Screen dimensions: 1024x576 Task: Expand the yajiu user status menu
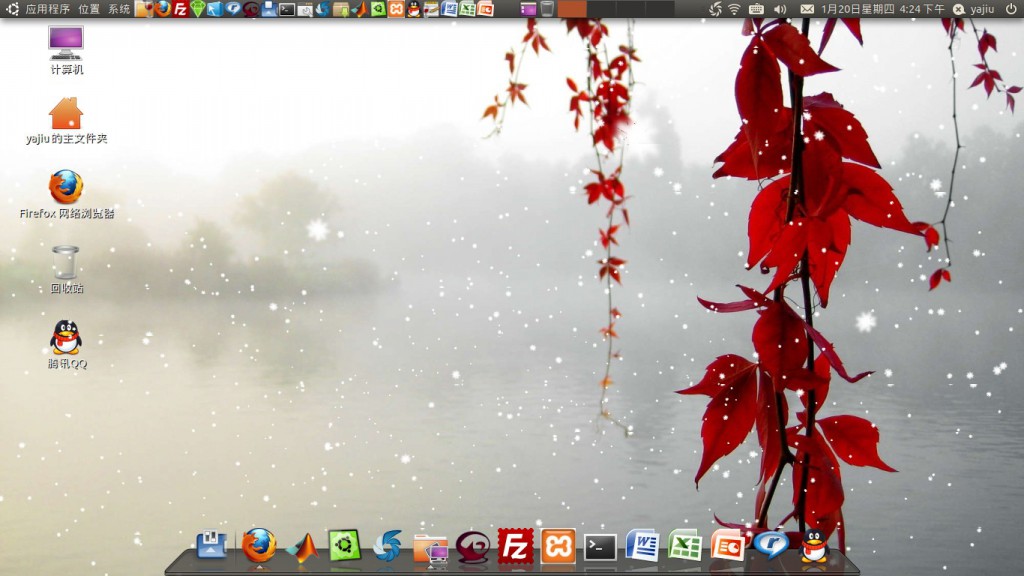click(974, 9)
